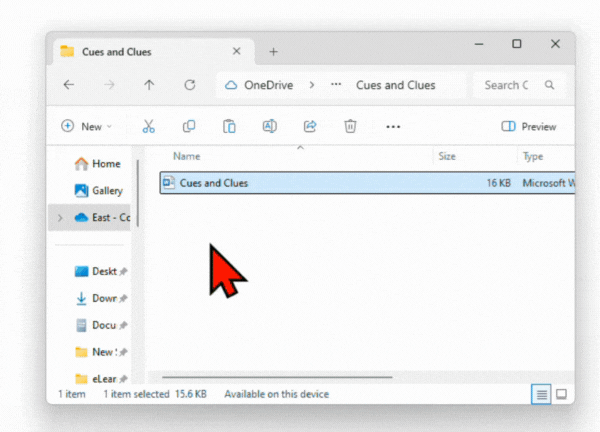Navigate back to previous folder
Image resolution: width=600 pixels, height=432 pixels.
[69, 86]
